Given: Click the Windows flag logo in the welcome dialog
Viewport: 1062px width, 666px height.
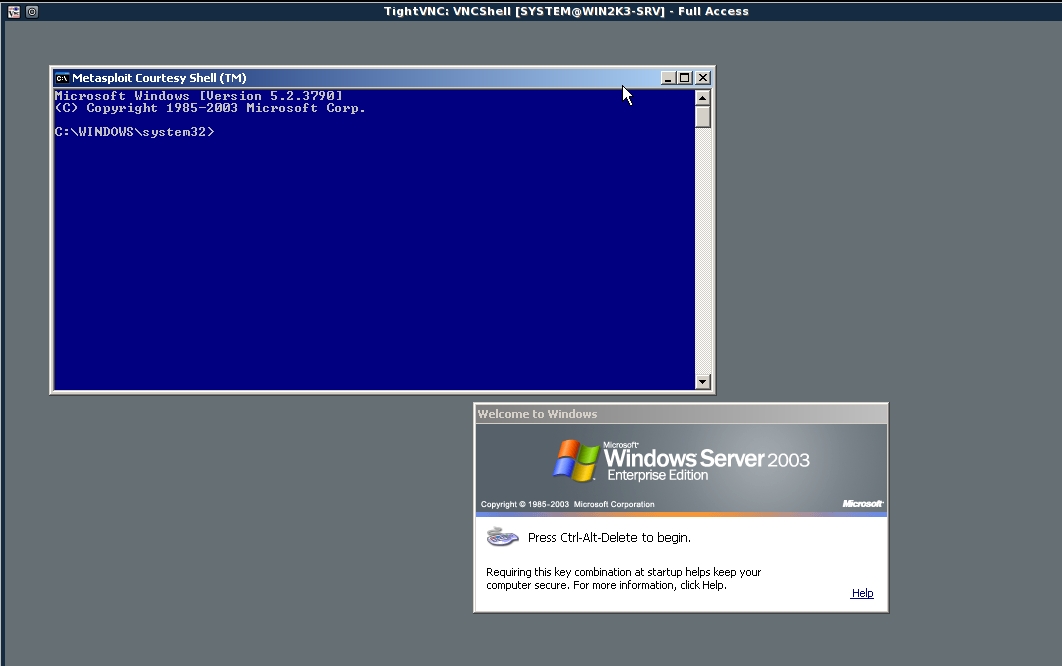Looking at the screenshot, I should coord(576,461).
